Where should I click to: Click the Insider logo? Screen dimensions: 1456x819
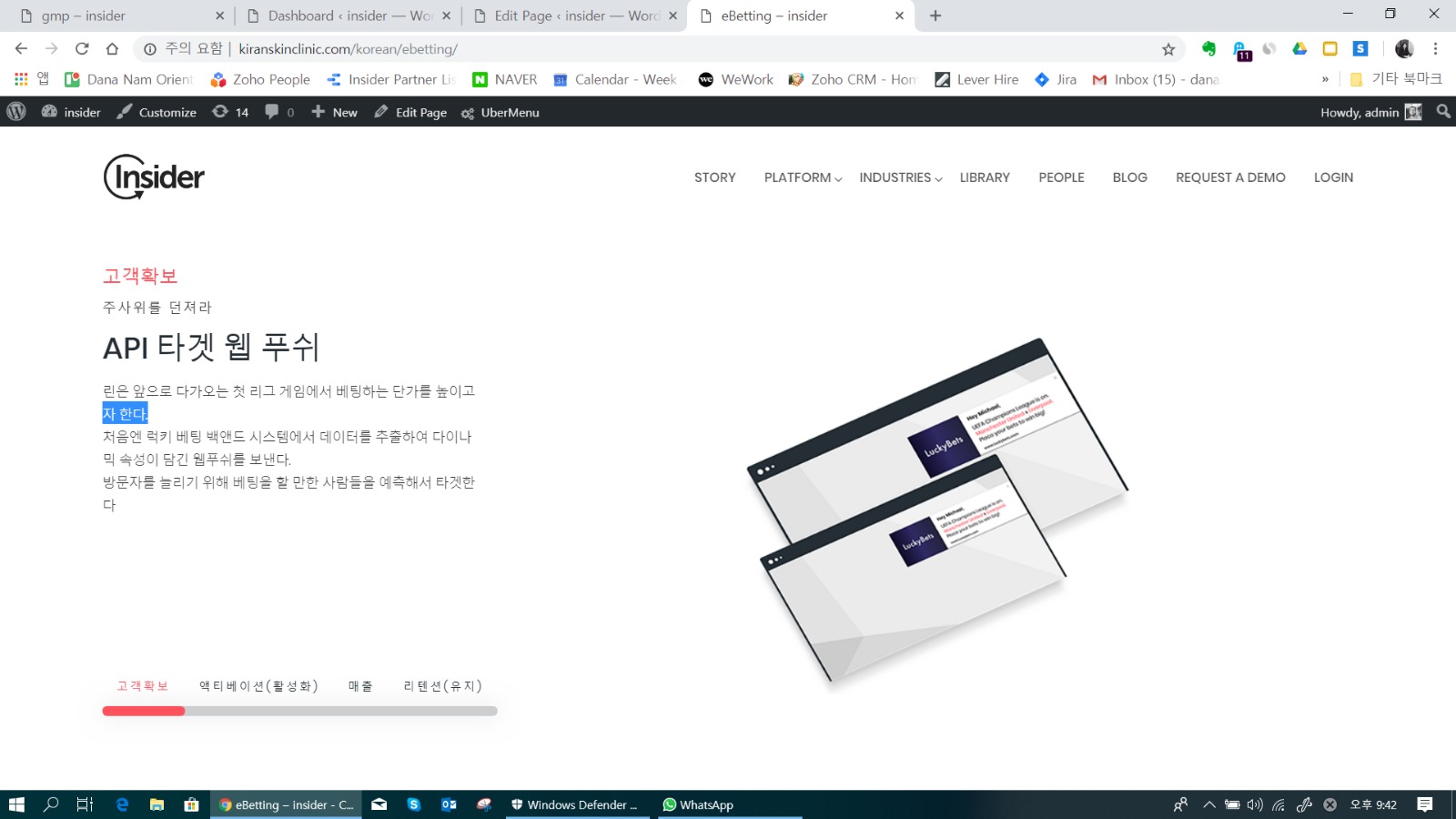pos(154,177)
